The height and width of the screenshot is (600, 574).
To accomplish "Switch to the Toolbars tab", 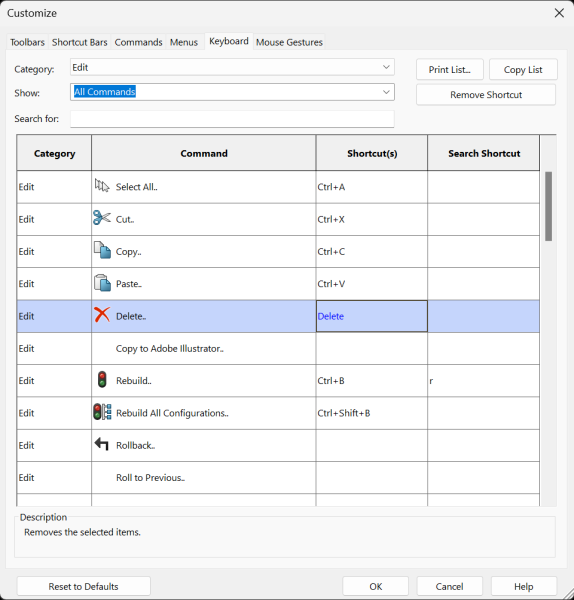I will pos(27,42).
